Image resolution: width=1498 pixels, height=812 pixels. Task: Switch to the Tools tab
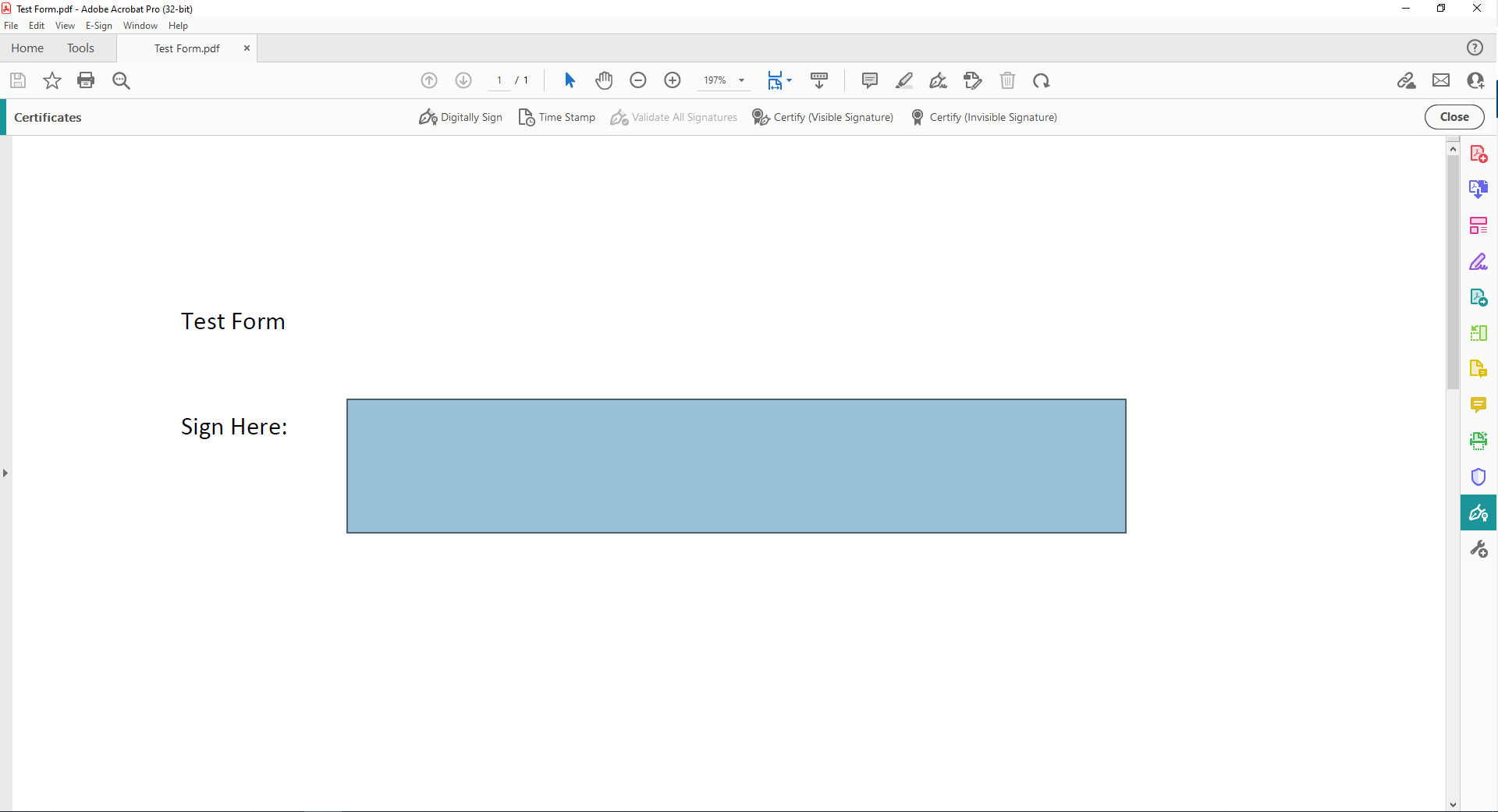pos(80,48)
